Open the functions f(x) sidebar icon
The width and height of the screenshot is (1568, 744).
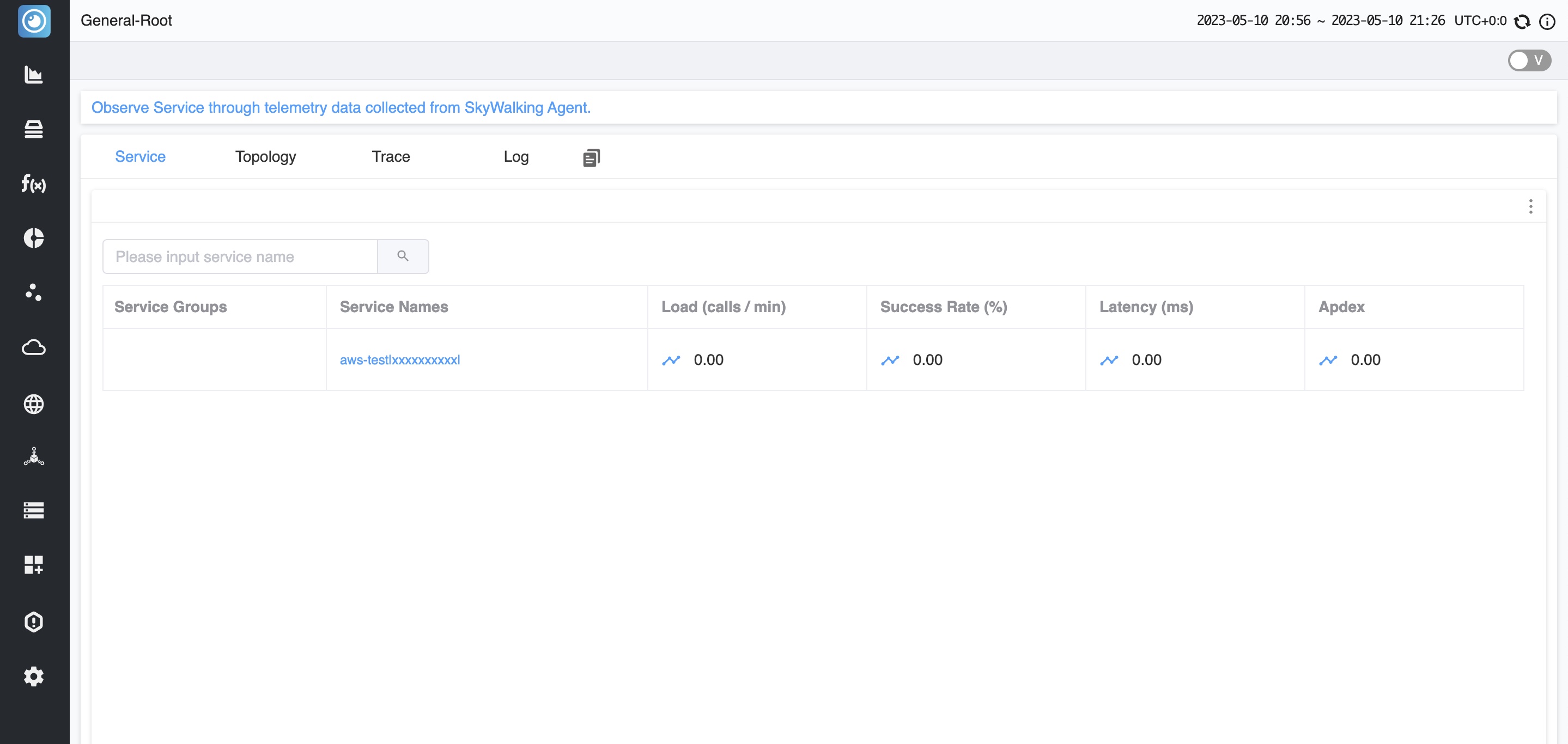pos(33,183)
